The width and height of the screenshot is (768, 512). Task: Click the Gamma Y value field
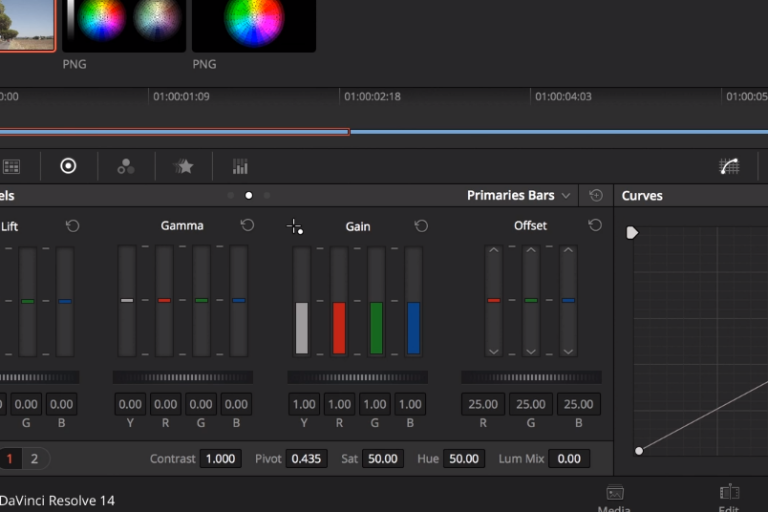point(130,404)
